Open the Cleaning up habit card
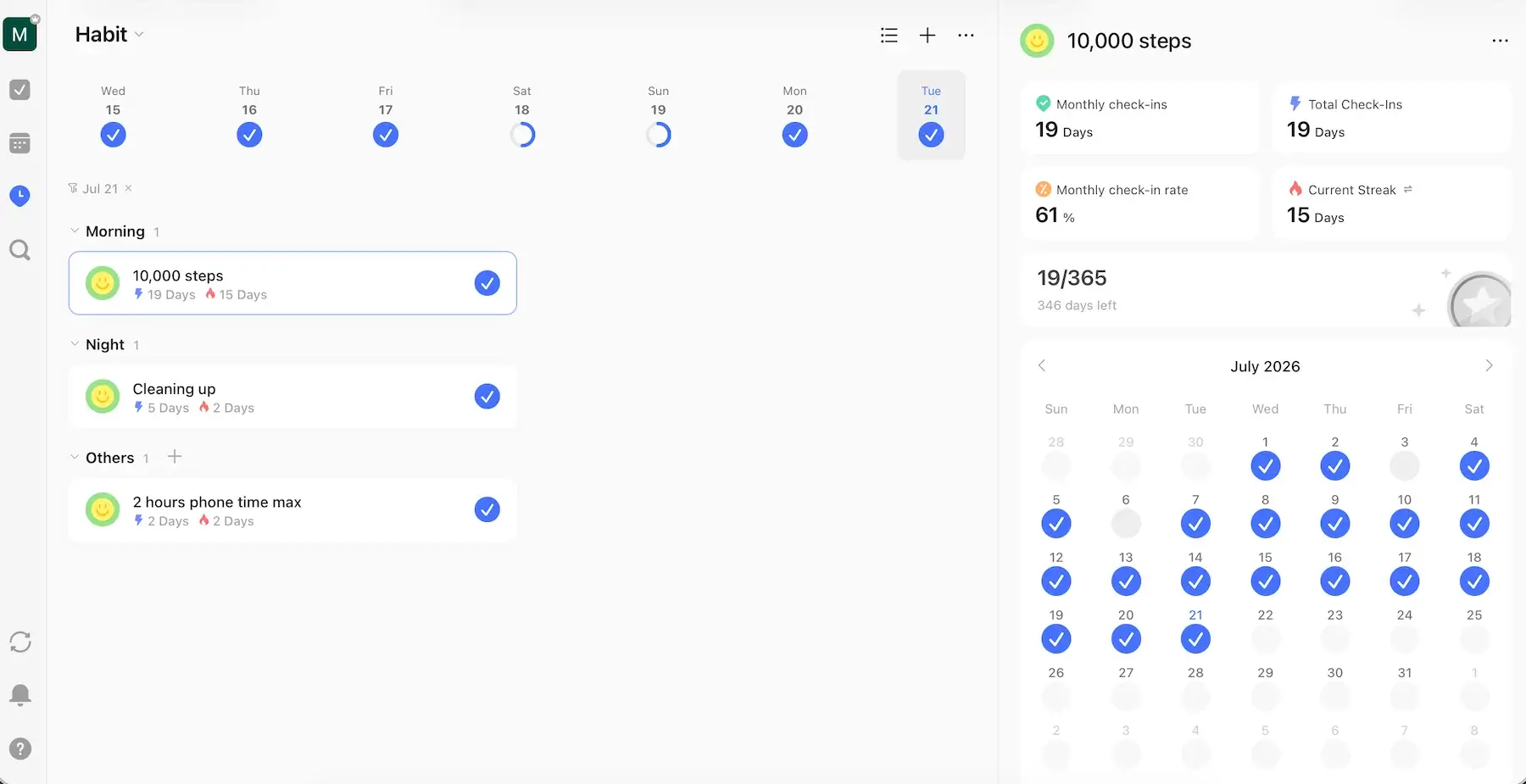The width and height of the screenshot is (1526, 784). click(x=292, y=396)
